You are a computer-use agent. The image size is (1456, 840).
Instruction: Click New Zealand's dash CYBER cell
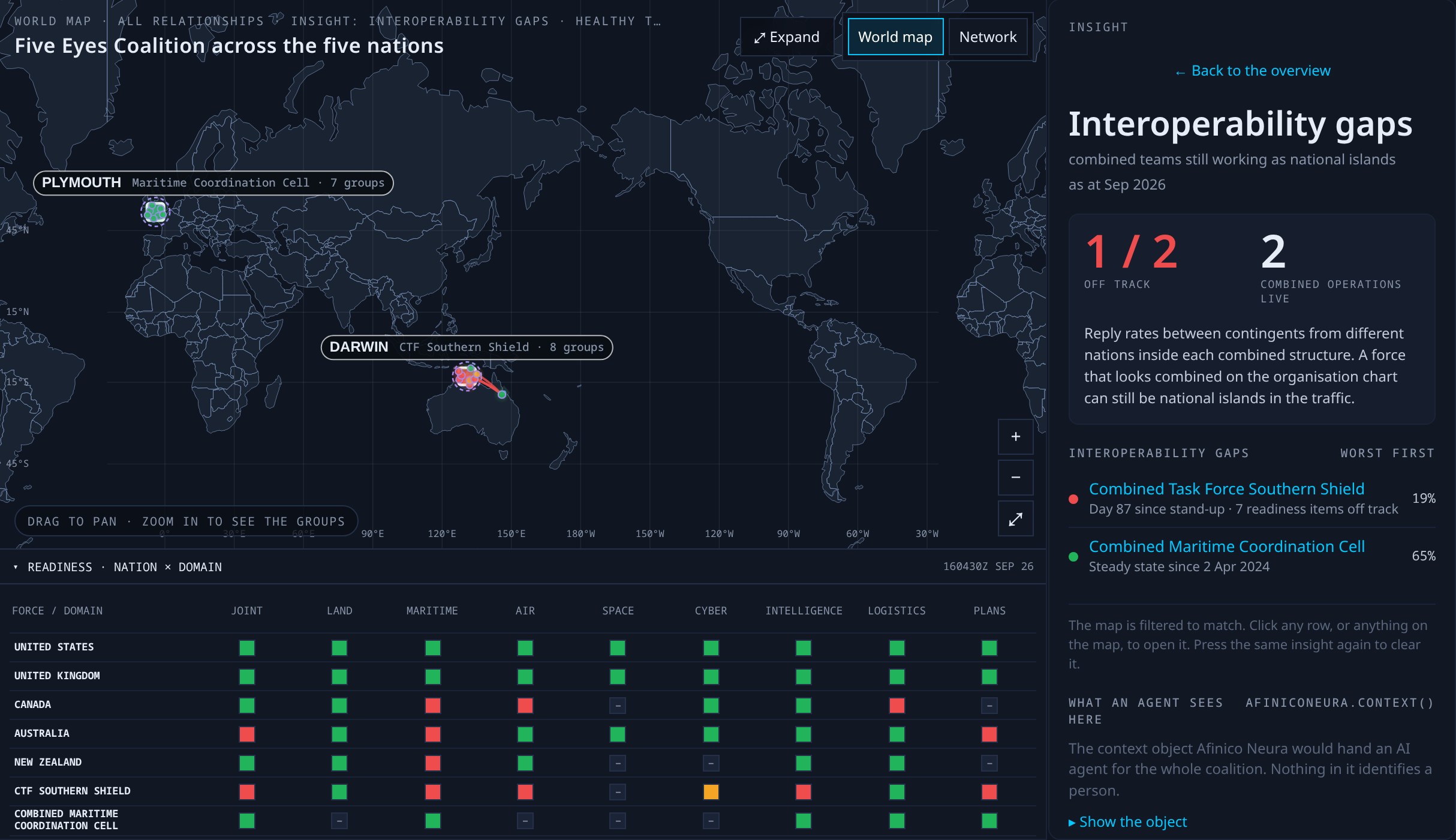tap(711, 763)
